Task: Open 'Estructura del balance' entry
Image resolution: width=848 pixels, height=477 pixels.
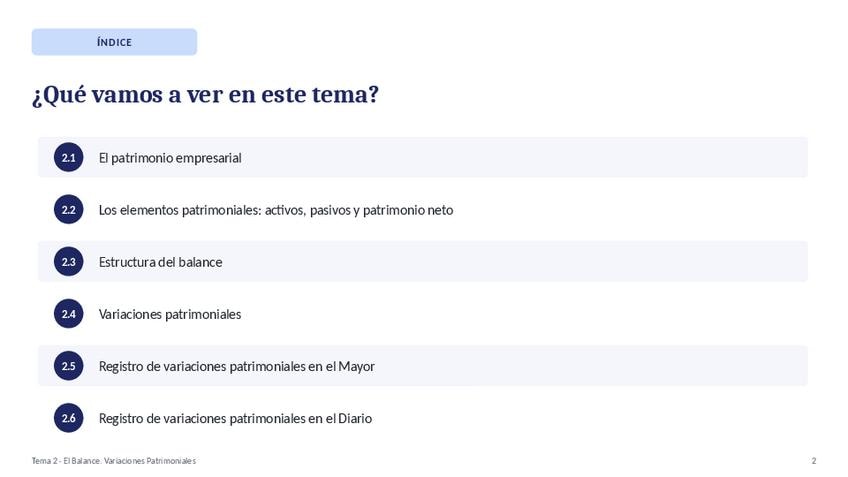Action: (x=160, y=262)
